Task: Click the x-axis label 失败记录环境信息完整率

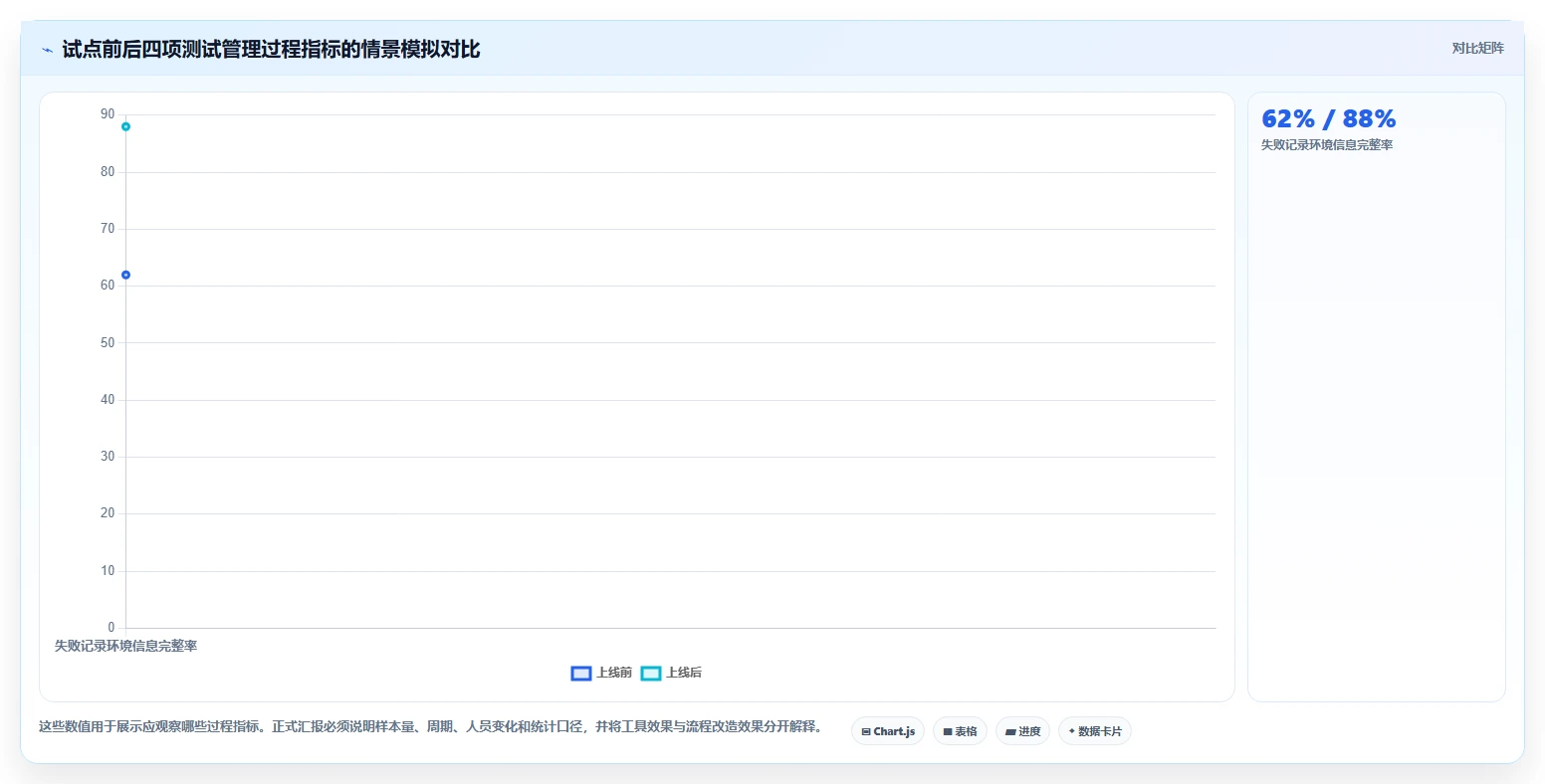Action: pyautogui.click(x=125, y=646)
